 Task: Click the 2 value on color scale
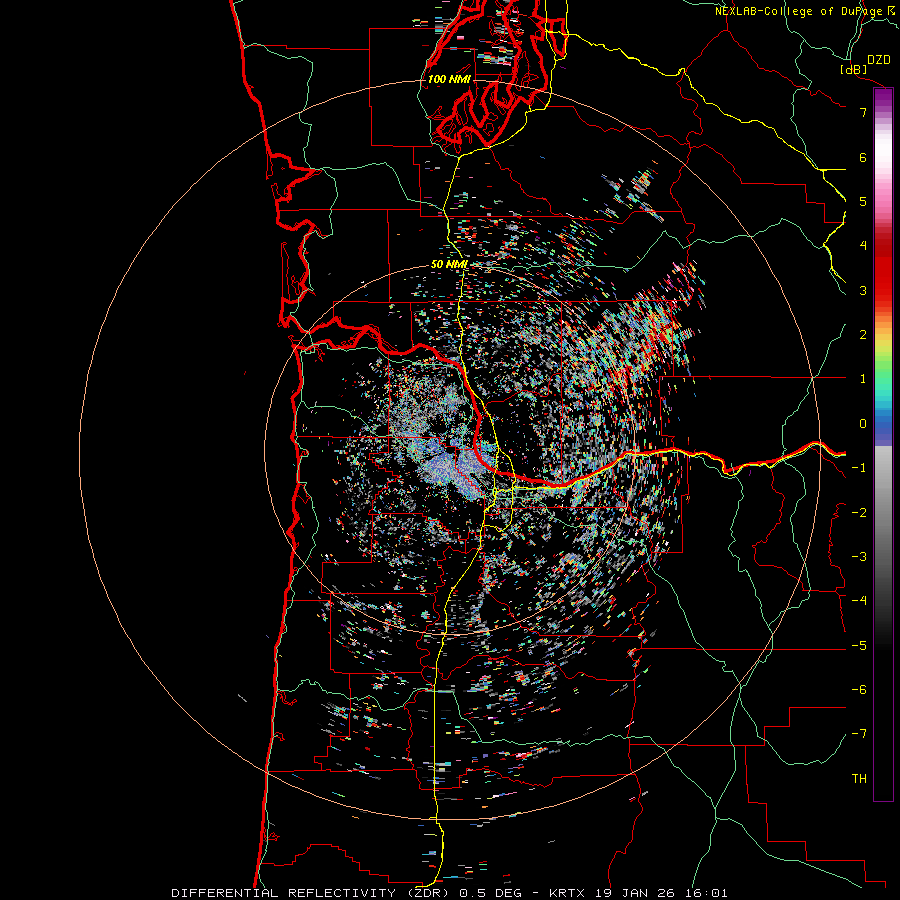click(863, 335)
